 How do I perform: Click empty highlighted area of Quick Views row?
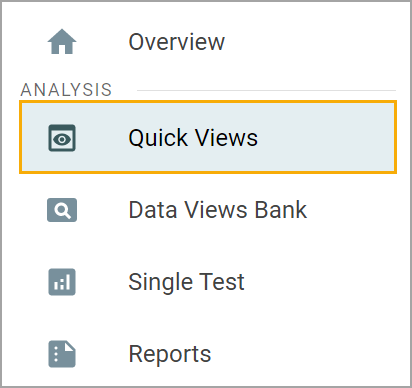325,138
